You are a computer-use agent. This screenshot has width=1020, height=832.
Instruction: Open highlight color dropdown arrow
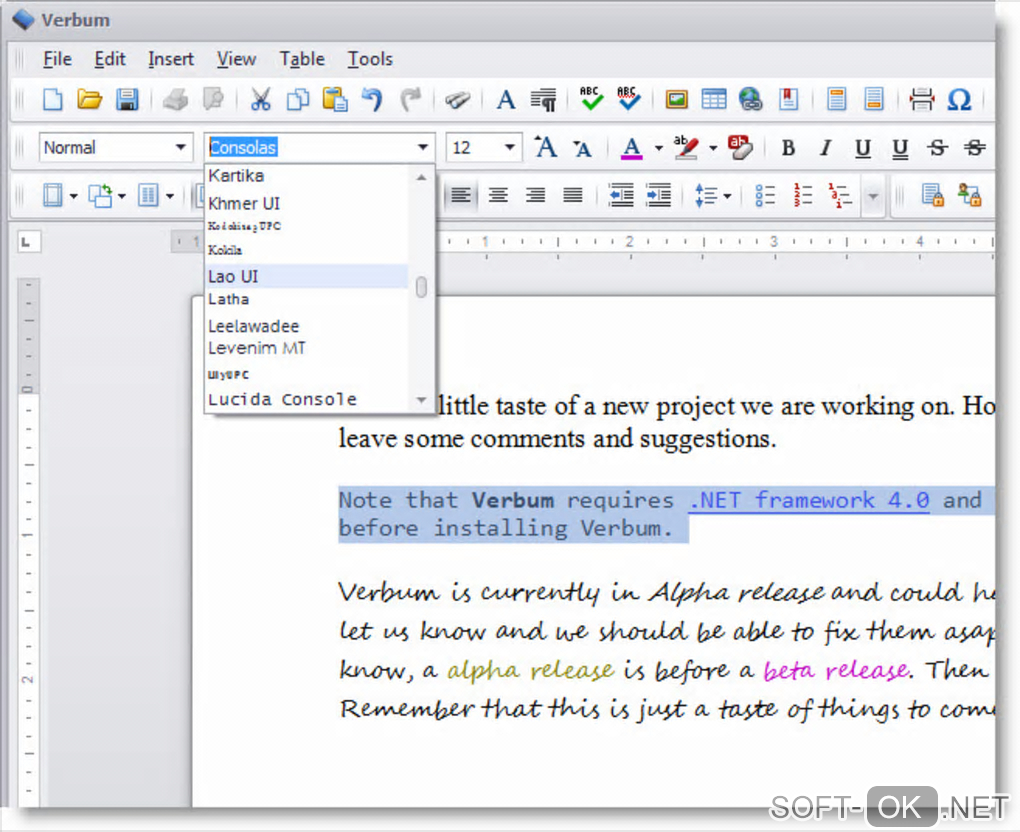pyautogui.click(x=713, y=149)
